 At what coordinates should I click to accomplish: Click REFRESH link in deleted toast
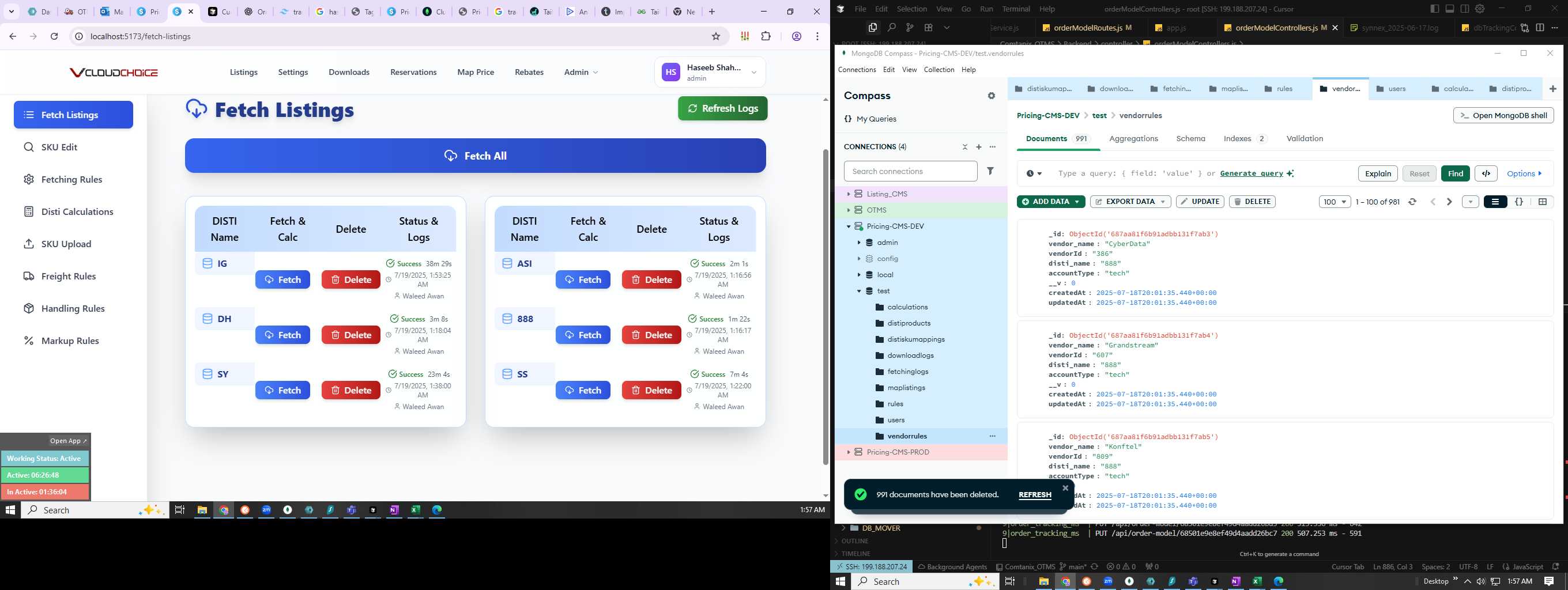pyautogui.click(x=1035, y=495)
